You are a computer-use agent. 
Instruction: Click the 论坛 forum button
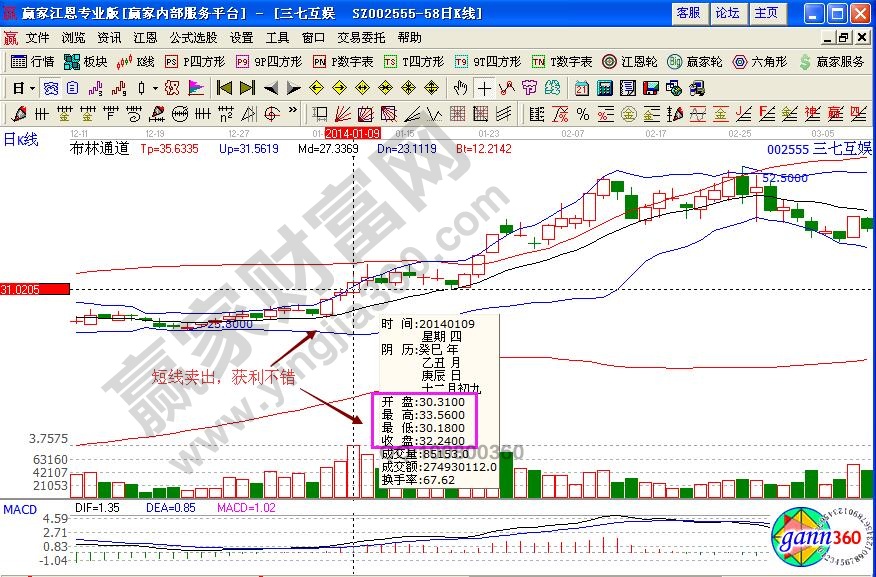pos(727,13)
